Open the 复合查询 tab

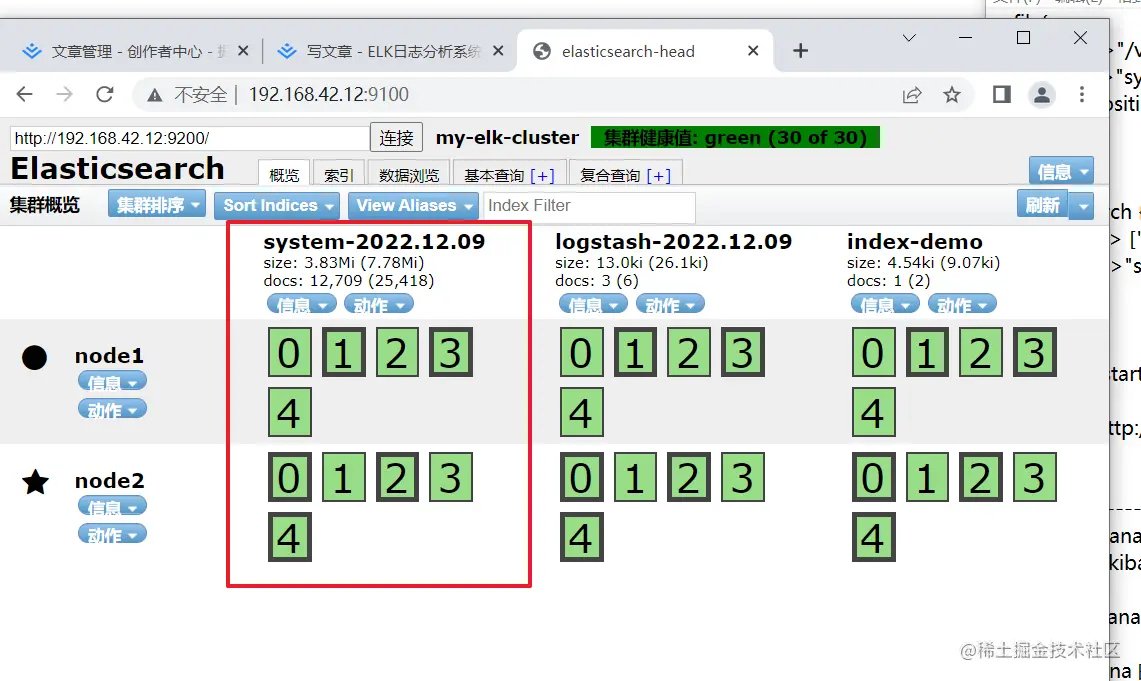[625, 175]
